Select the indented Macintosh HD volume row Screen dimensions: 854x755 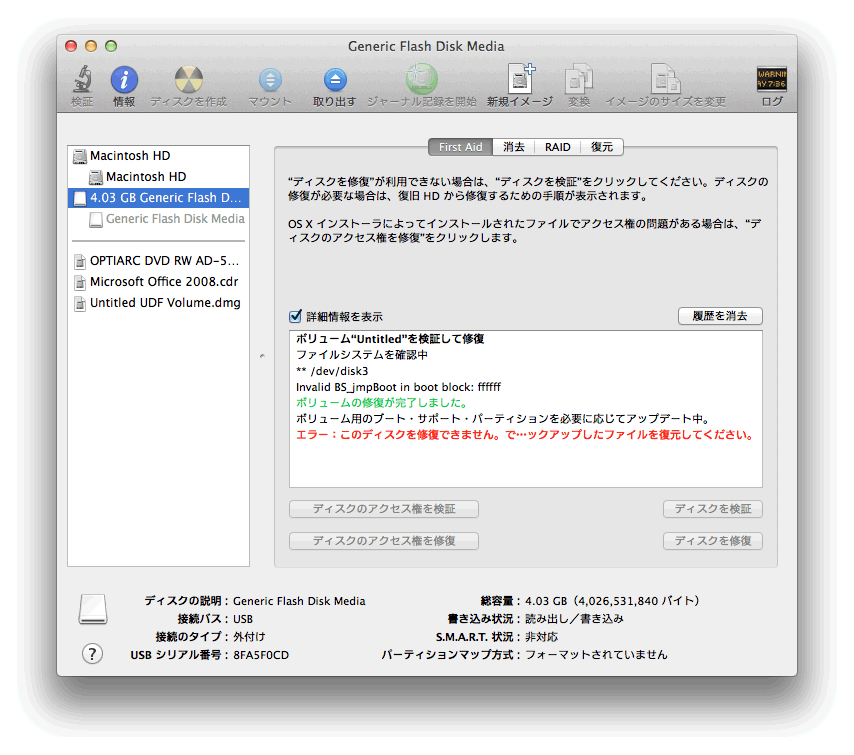[x=158, y=177]
